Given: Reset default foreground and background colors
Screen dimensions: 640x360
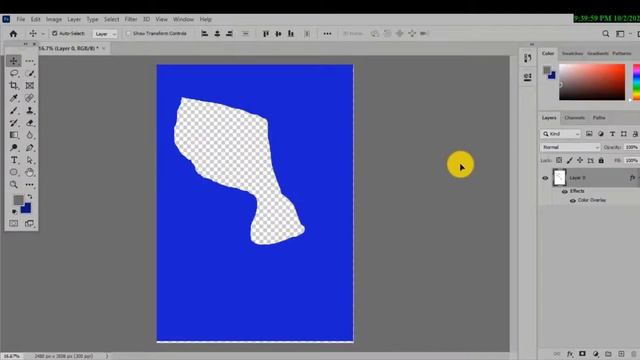Looking at the screenshot, I should (x=14, y=211).
